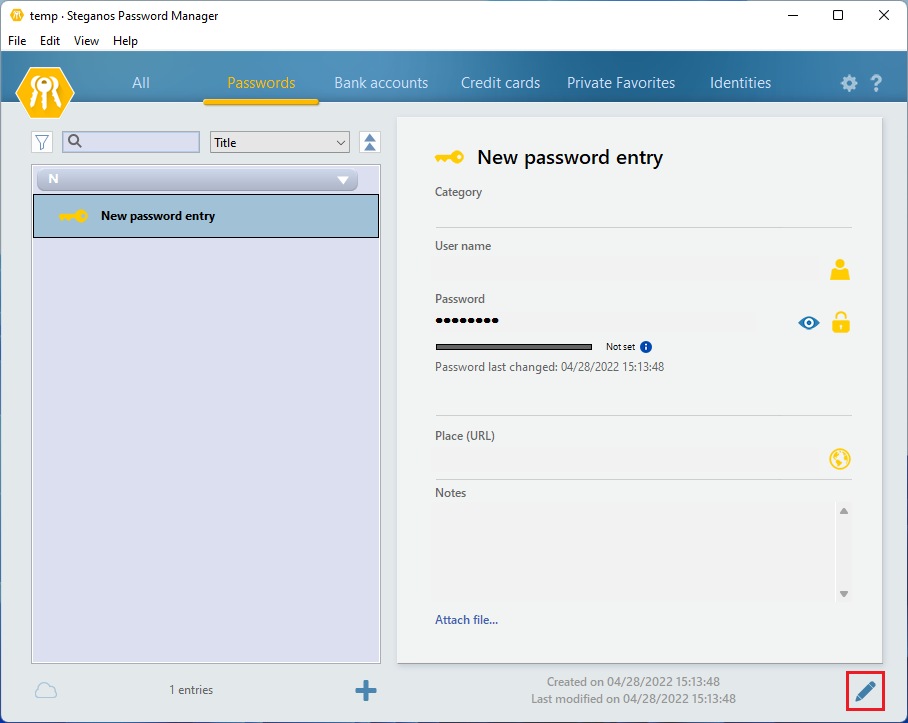Image resolution: width=908 pixels, height=723 pixels.
Task: Click the cloud sync icon
Action: coord(46,690)
